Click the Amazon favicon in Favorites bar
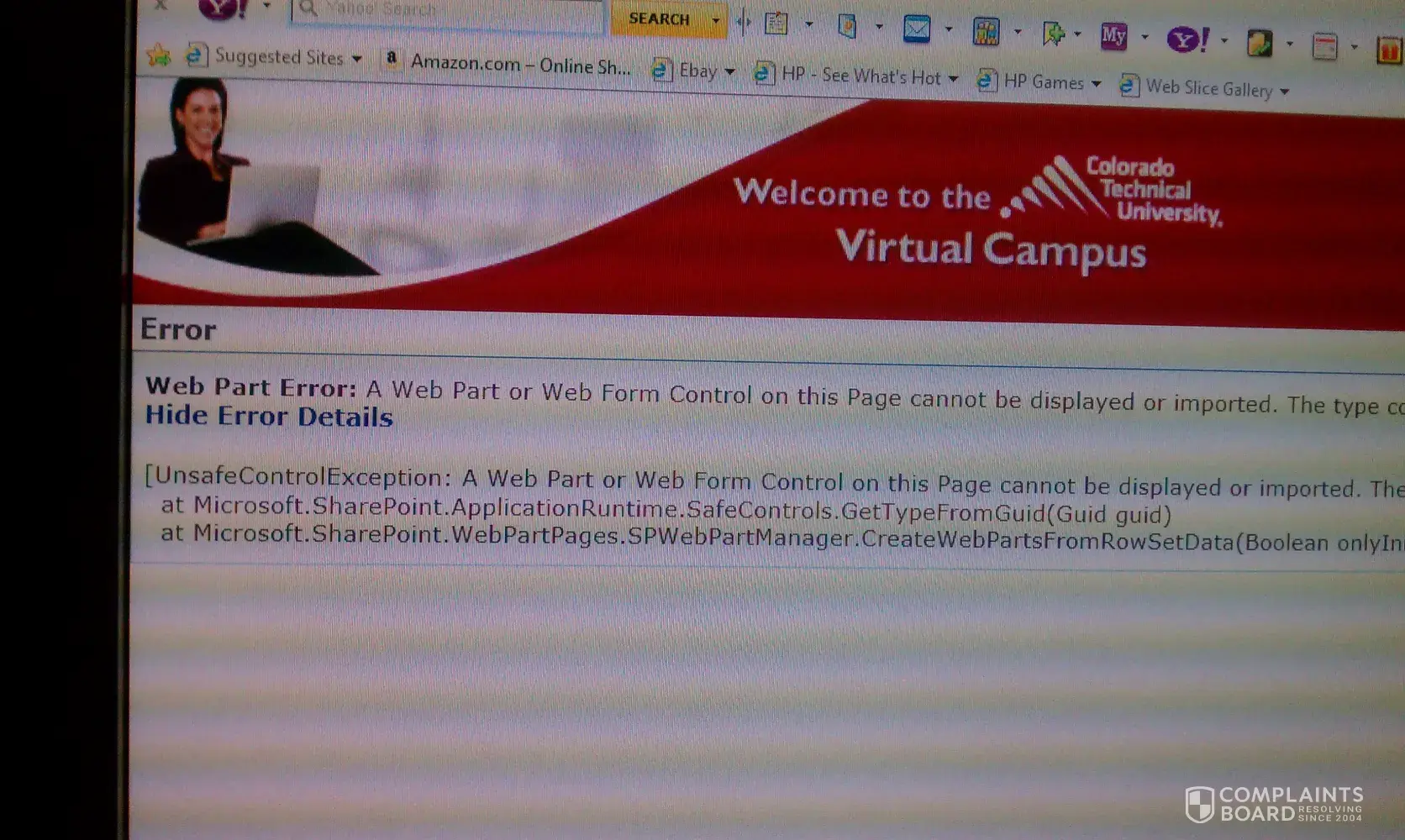The height and width of the screenshot is (840, 1405). point(391,58)
